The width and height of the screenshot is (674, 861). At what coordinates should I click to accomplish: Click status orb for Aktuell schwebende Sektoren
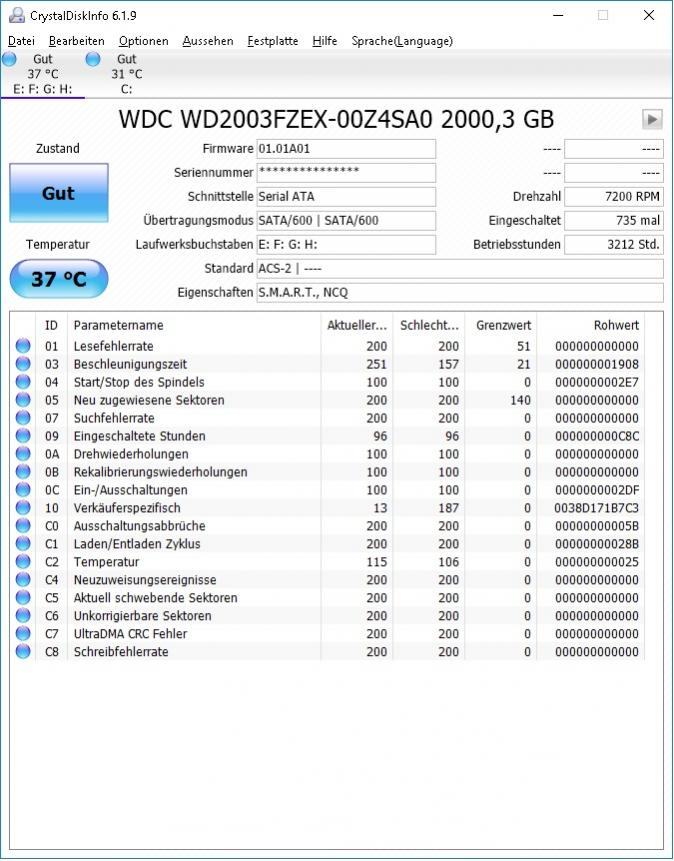pyautogui.click(x=23, y=597)
